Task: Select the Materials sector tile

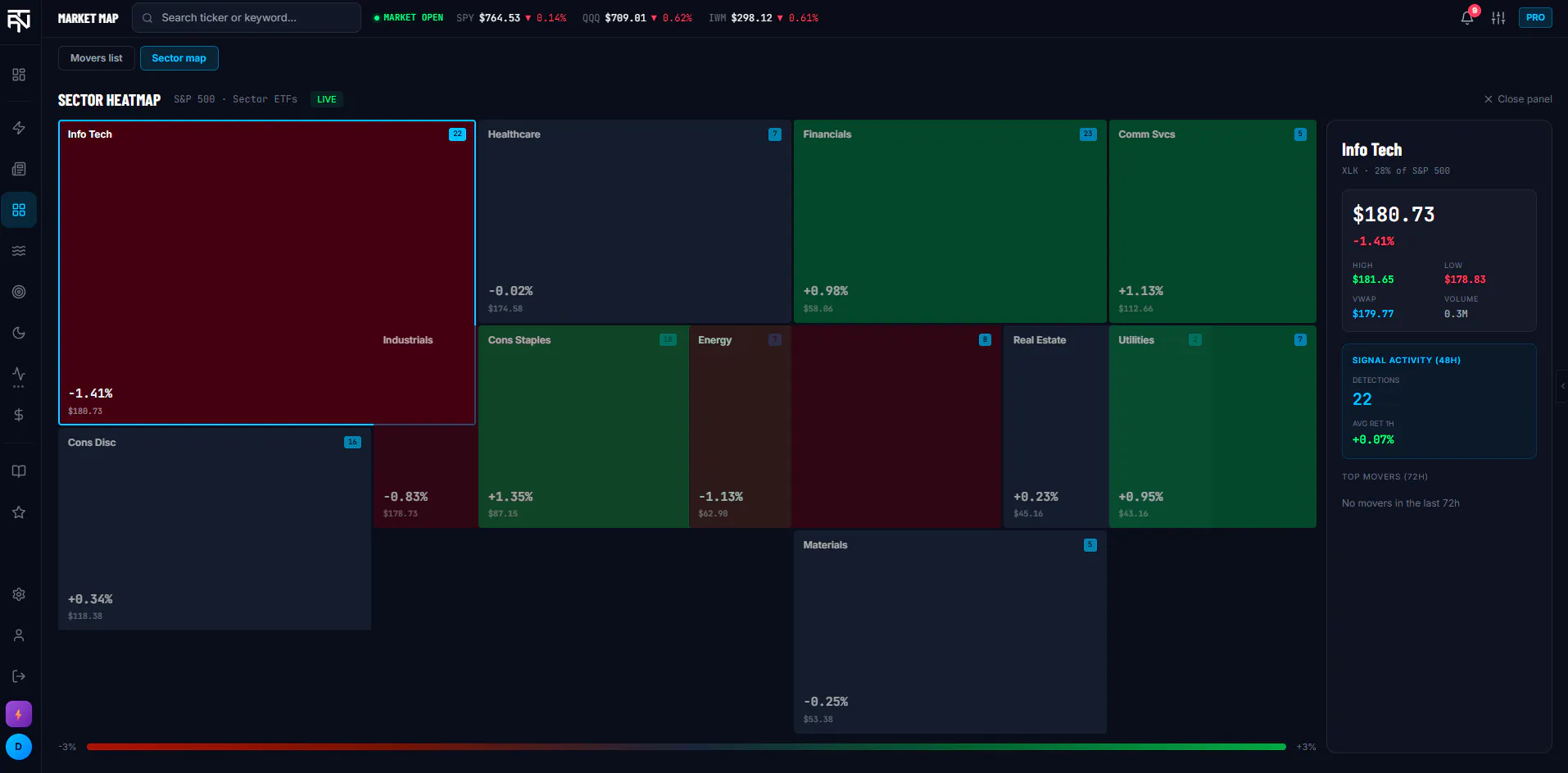Action: (949, 631)
